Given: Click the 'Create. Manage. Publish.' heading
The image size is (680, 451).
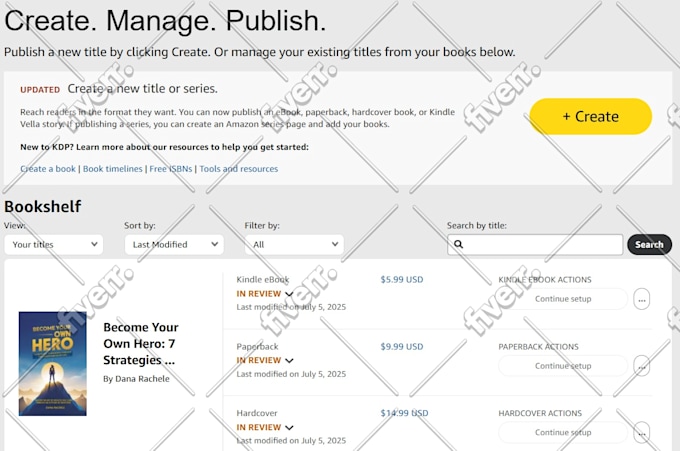Looking at the screenshot, I should [x=165, y=20].
